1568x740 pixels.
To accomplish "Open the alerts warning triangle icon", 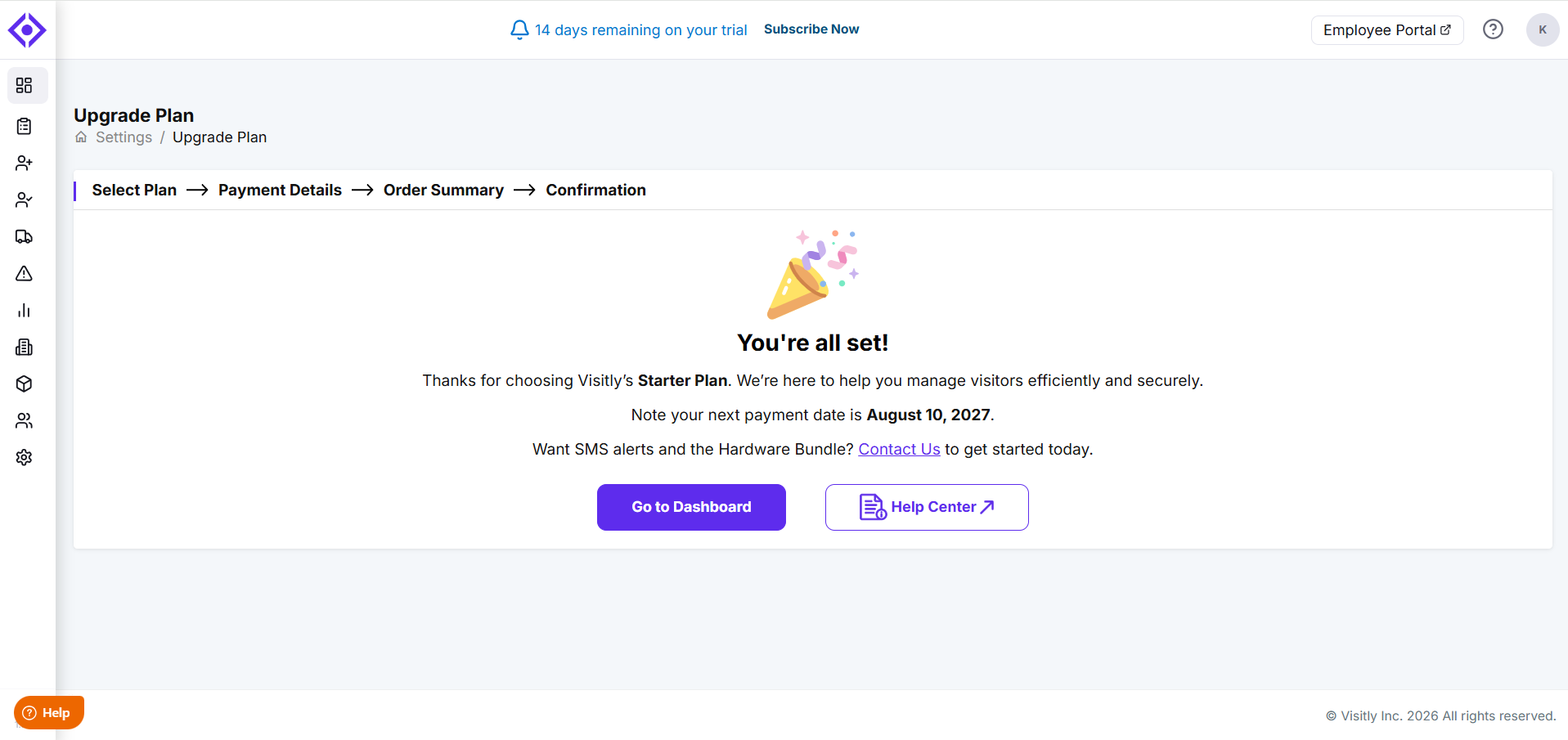I will click(x=25, y=274).
